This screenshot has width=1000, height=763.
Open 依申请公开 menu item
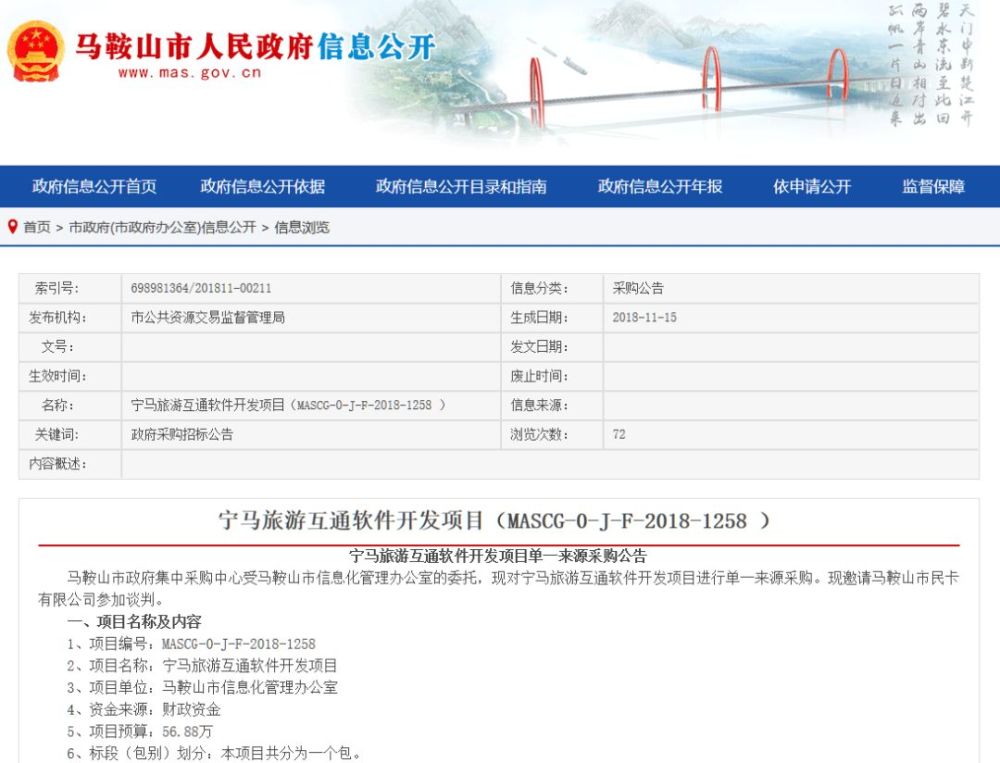[812, 186]
